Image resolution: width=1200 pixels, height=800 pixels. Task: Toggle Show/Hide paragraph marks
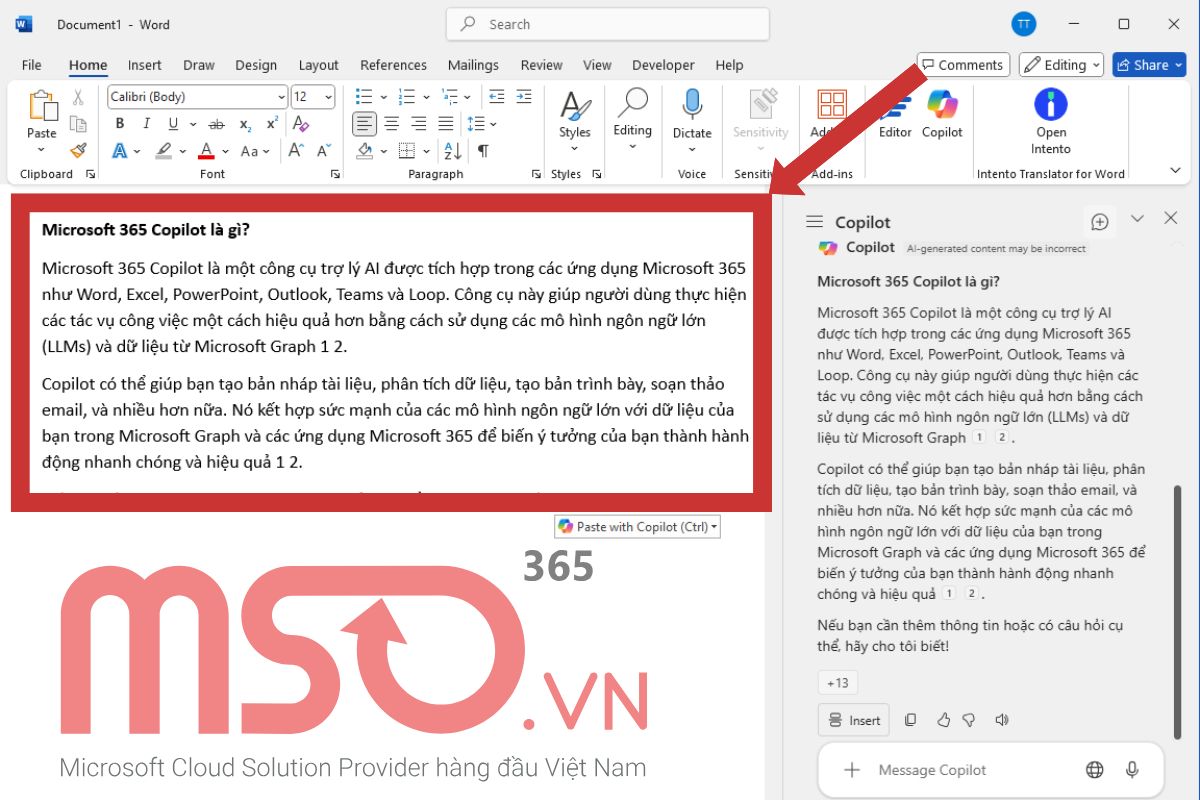click(x=483, y=151)
